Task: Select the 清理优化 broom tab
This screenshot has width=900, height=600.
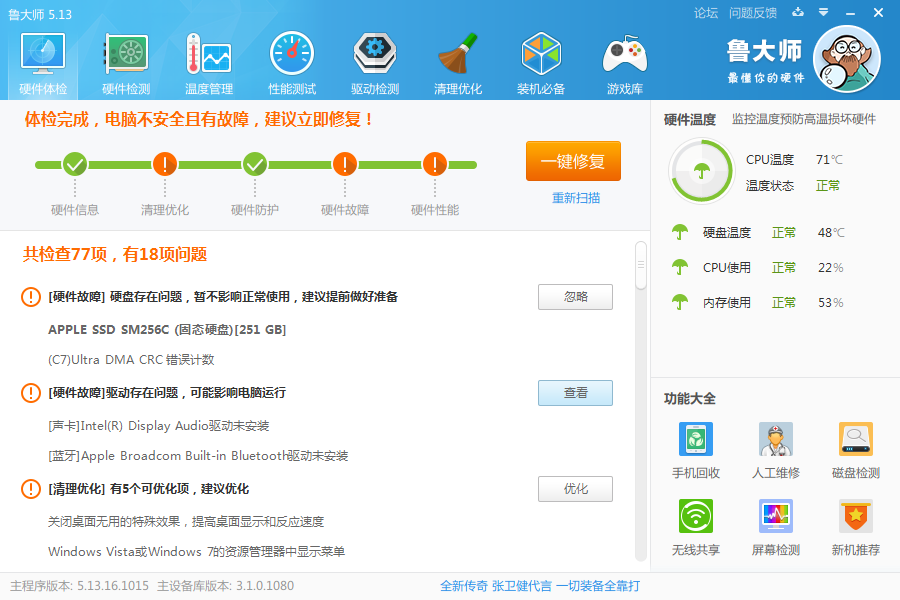Action: 457,64
